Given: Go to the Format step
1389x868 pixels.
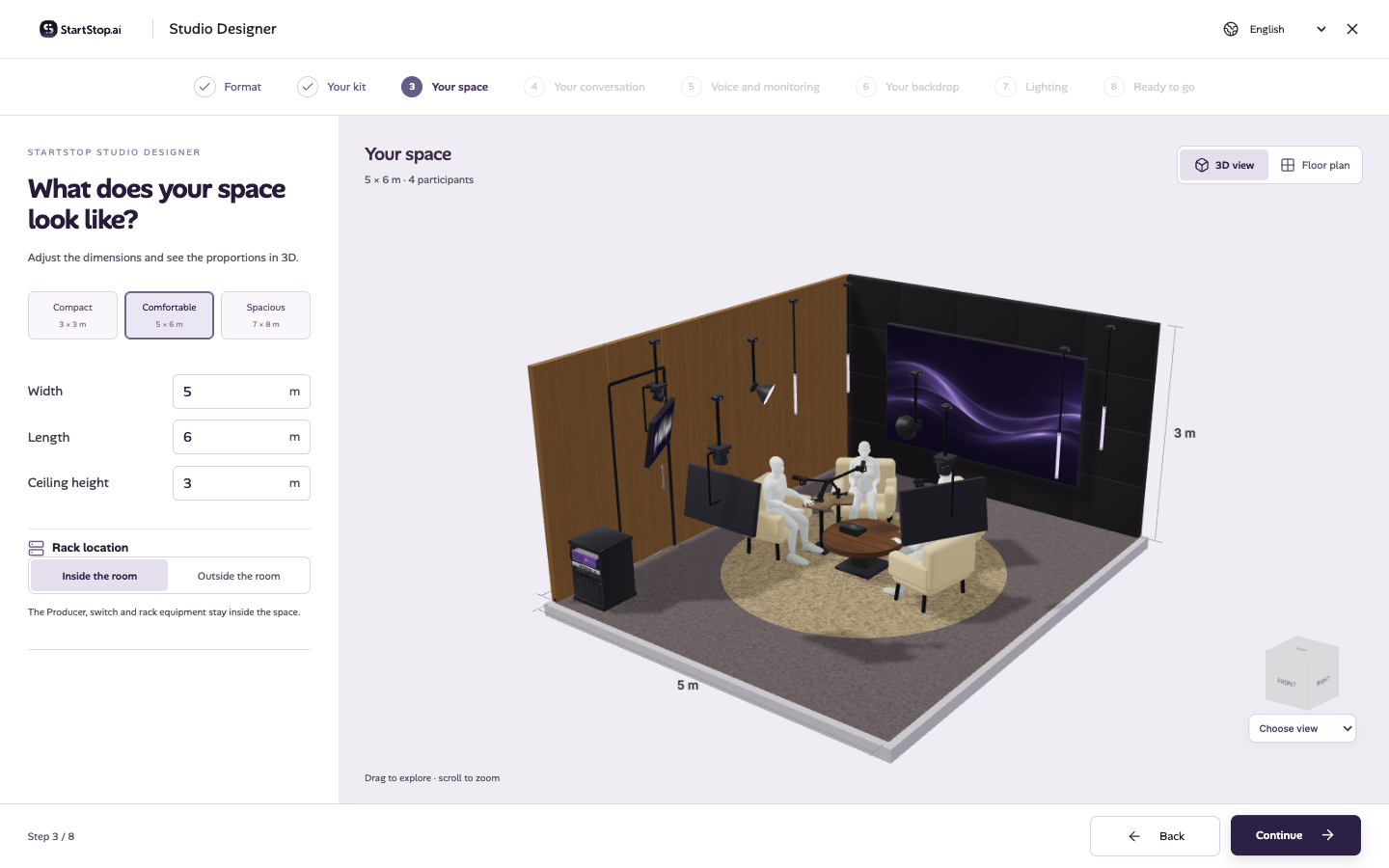Looking at the screenshot, I should coord(228,87).
